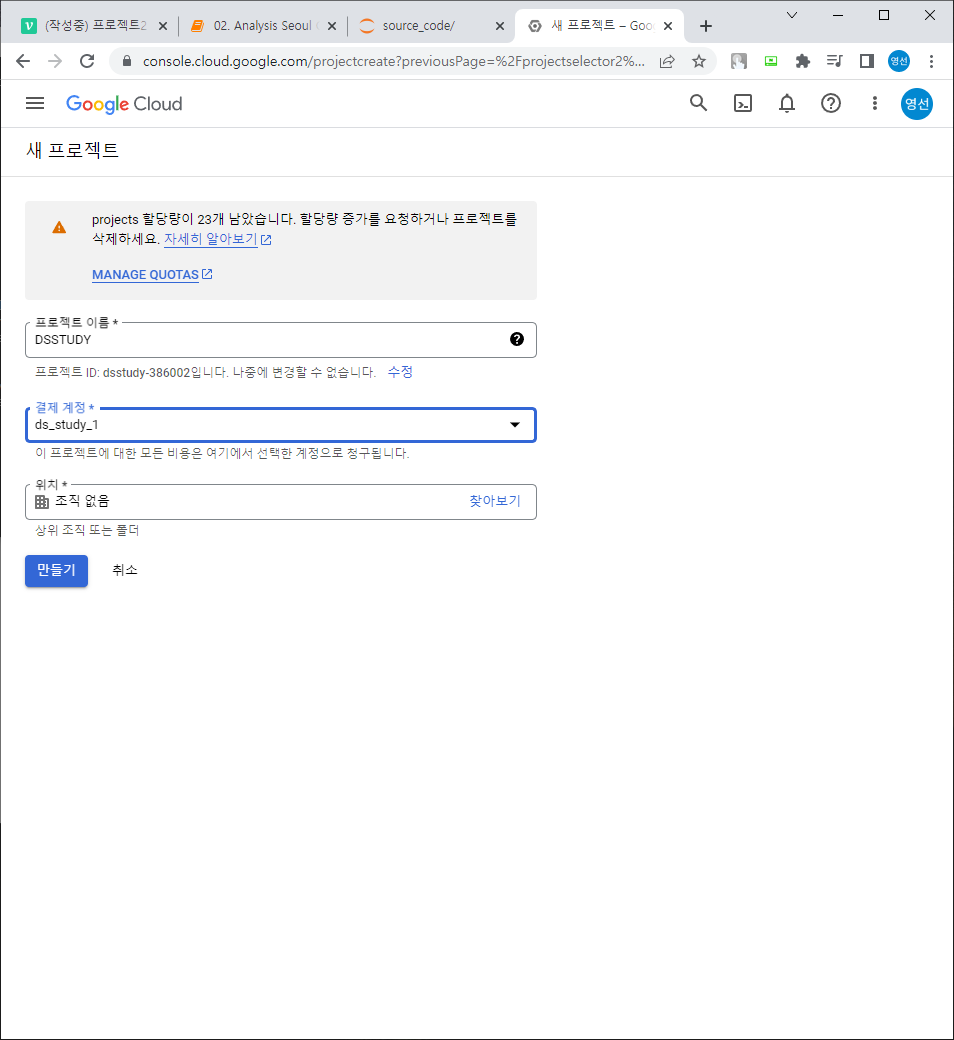The height and width of the screenshot is (1040, 954).
Task: Click the Chrome profile 영선 icon in toolbar
Action: point(899,61)
